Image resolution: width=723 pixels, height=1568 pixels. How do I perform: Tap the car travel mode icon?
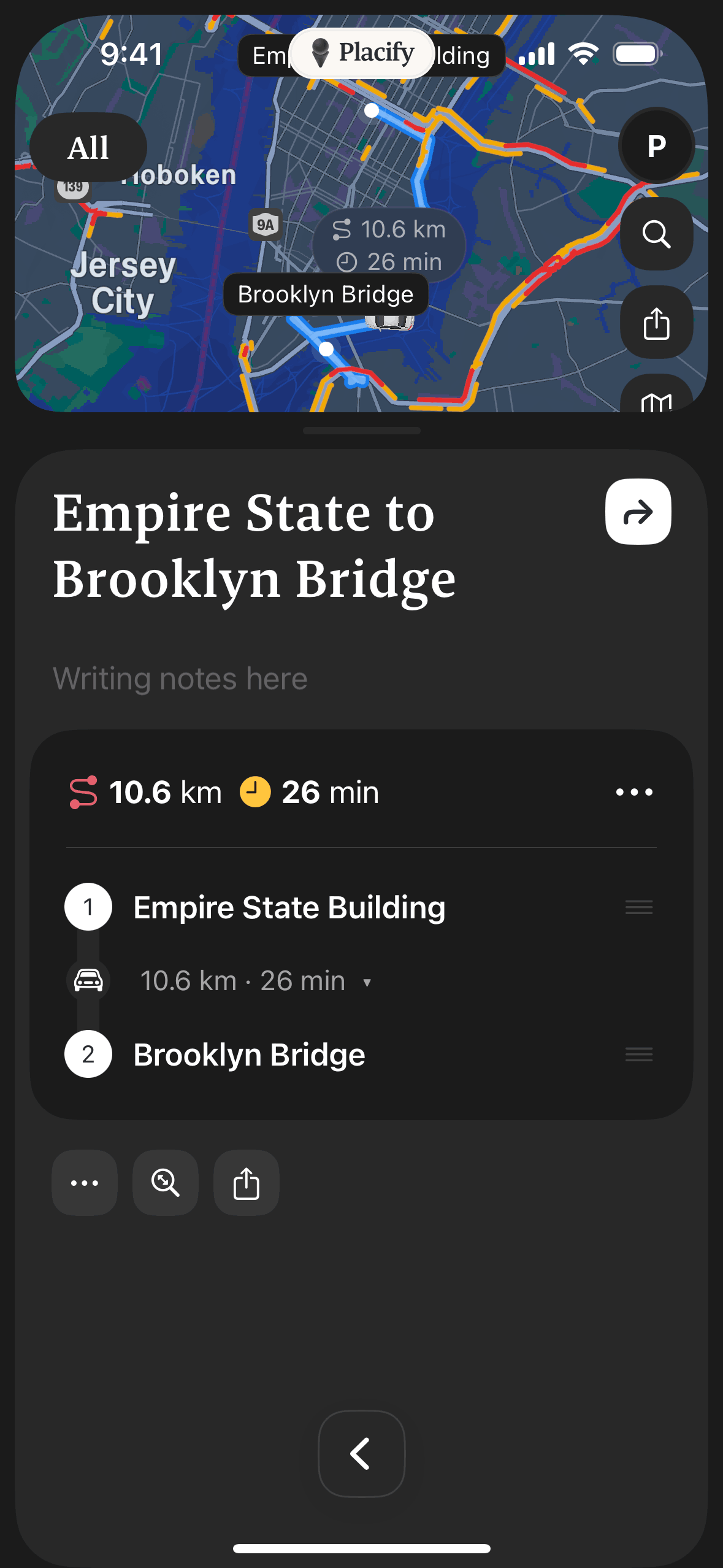(88, 980)
